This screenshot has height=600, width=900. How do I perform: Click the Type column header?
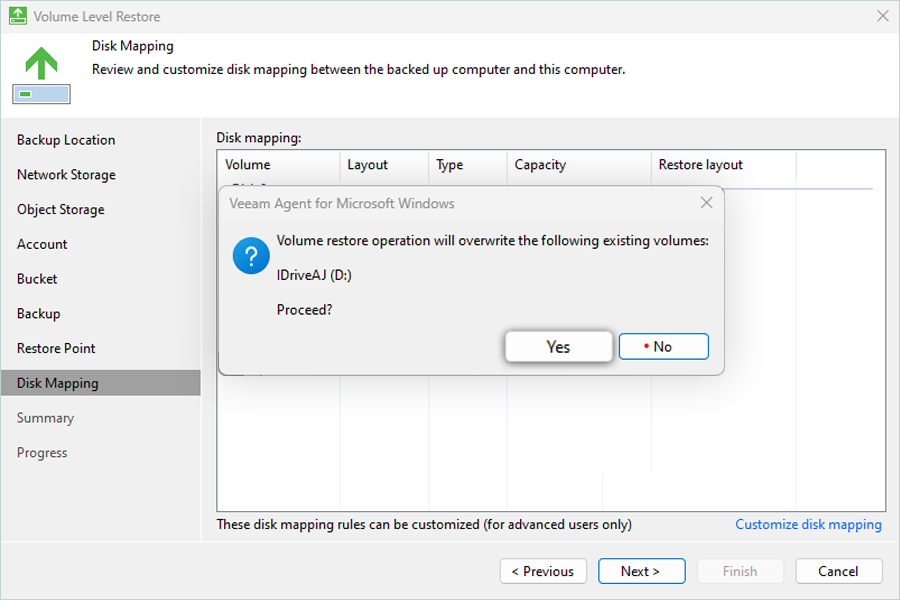(x=468, y=165)
